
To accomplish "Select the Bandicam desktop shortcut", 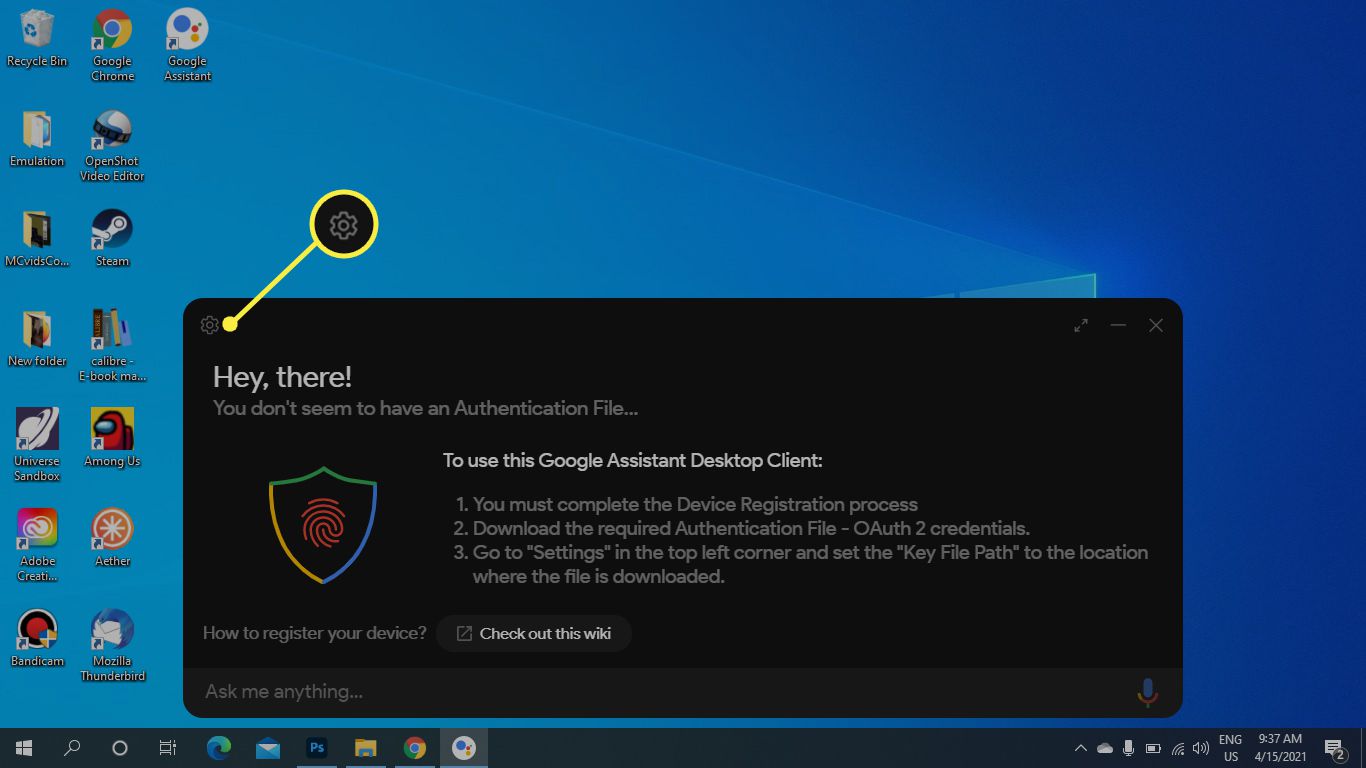I will (x=37, y=639).
